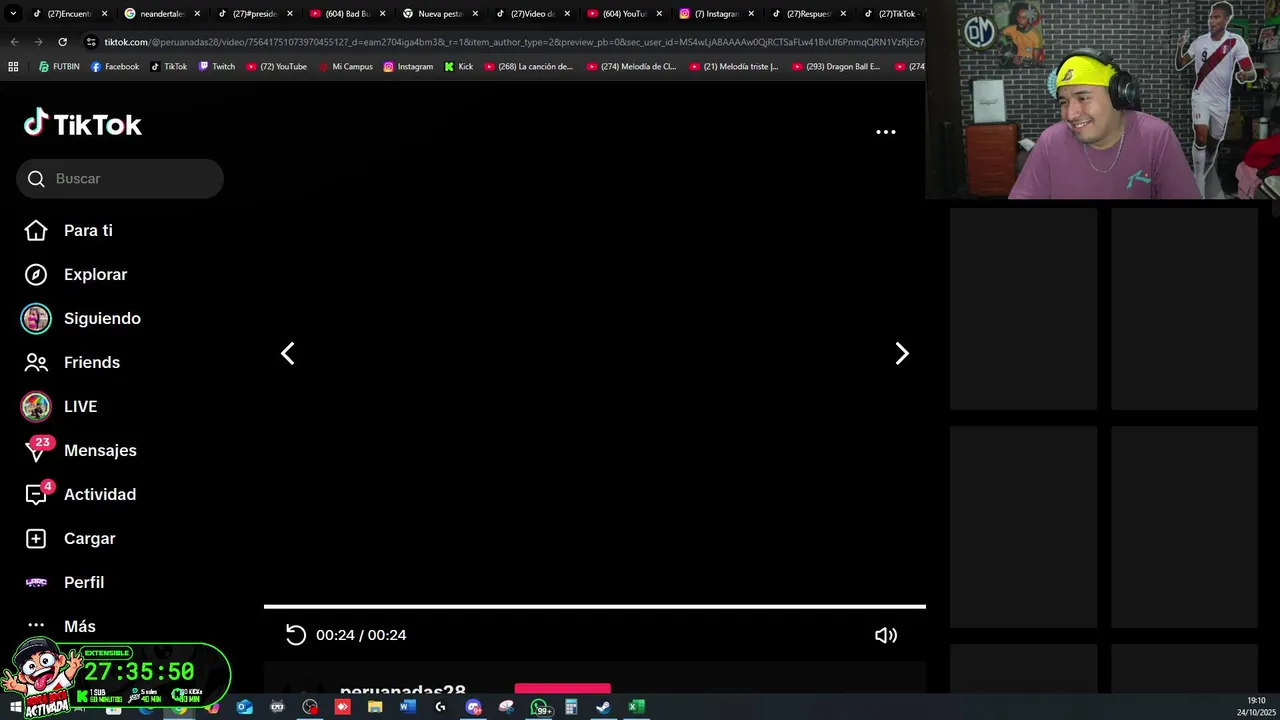Open Outlook from the taskbar
This screenshot has height=720, width=1280.
click(245, 707)
